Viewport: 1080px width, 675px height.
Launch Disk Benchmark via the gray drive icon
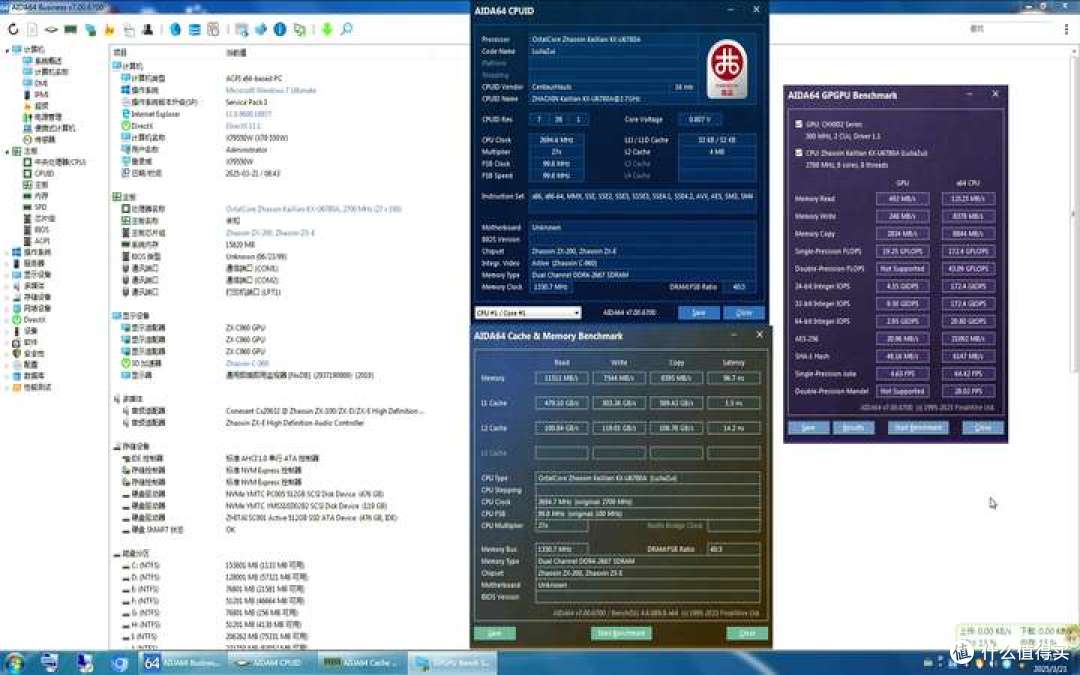pos(52,30)
